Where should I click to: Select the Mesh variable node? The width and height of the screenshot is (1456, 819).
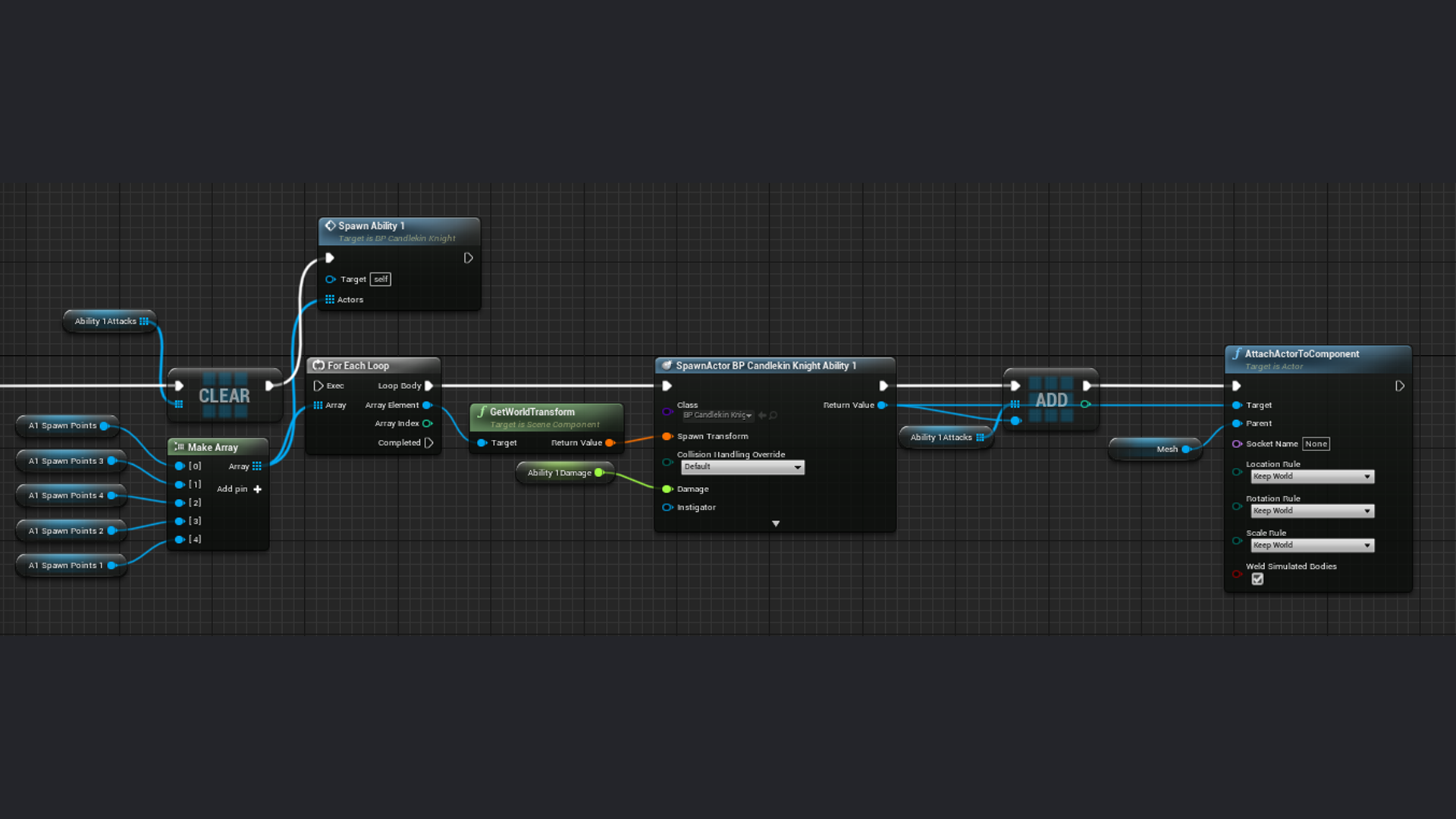(1155, 449)
